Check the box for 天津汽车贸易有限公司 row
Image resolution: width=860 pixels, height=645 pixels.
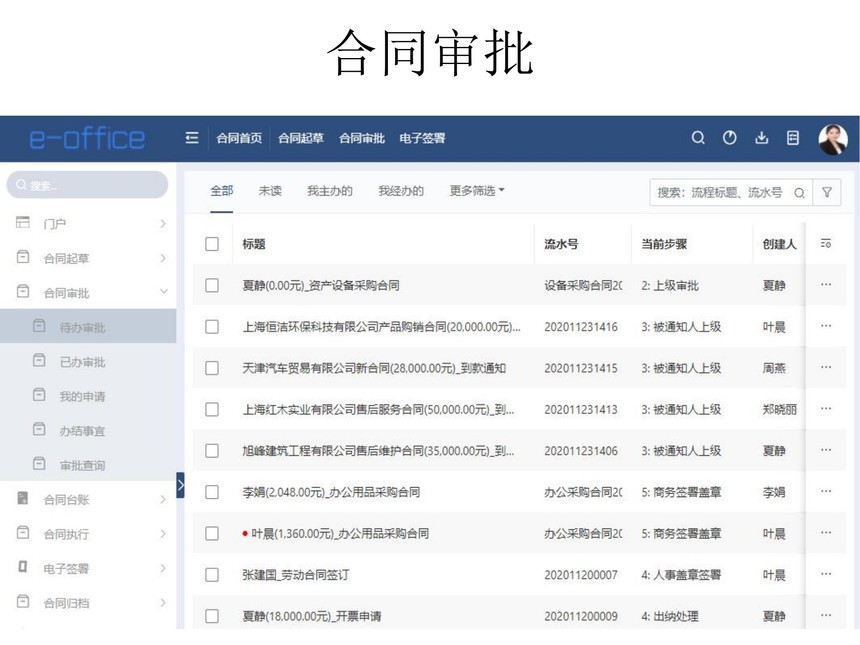pos(212,368)
